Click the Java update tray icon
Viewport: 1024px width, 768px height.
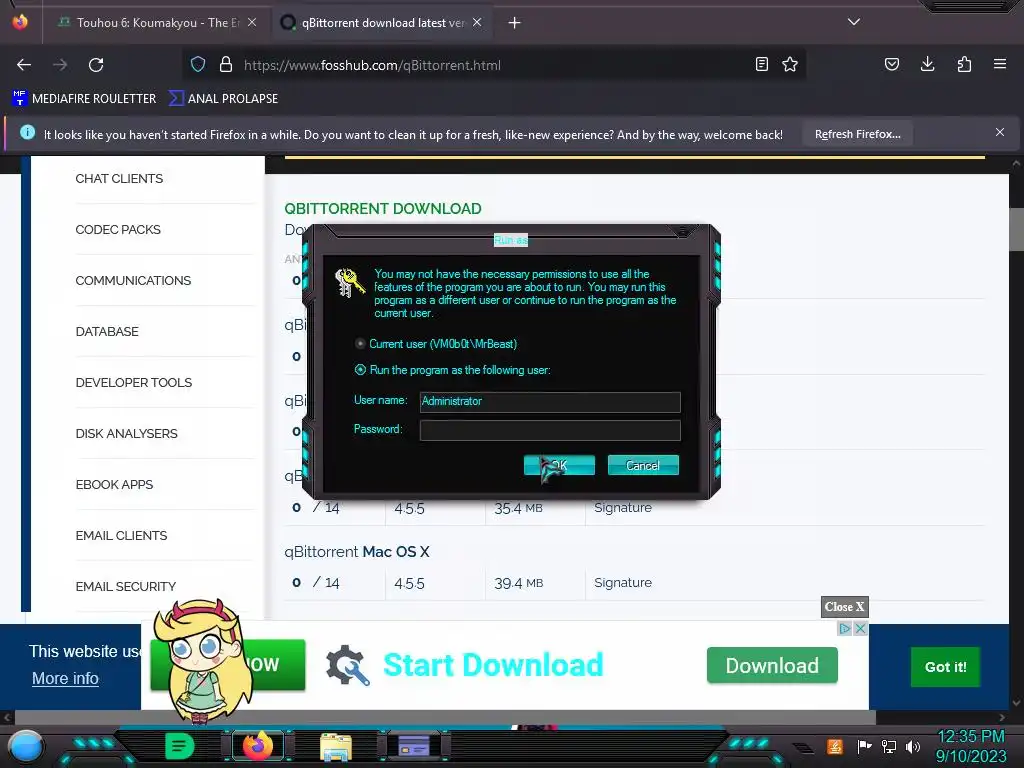coord(835,746)
